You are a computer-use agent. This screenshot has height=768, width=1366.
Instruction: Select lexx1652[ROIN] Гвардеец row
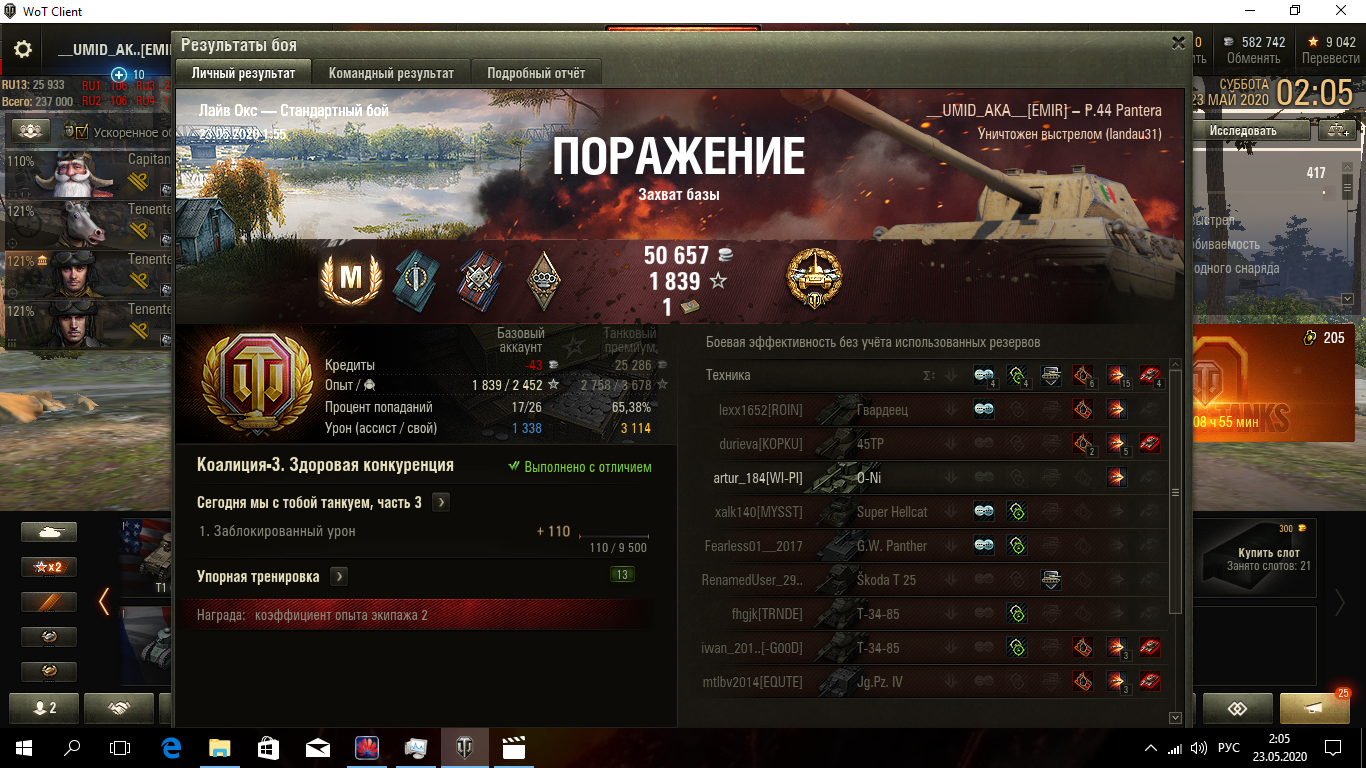[932, 410]
